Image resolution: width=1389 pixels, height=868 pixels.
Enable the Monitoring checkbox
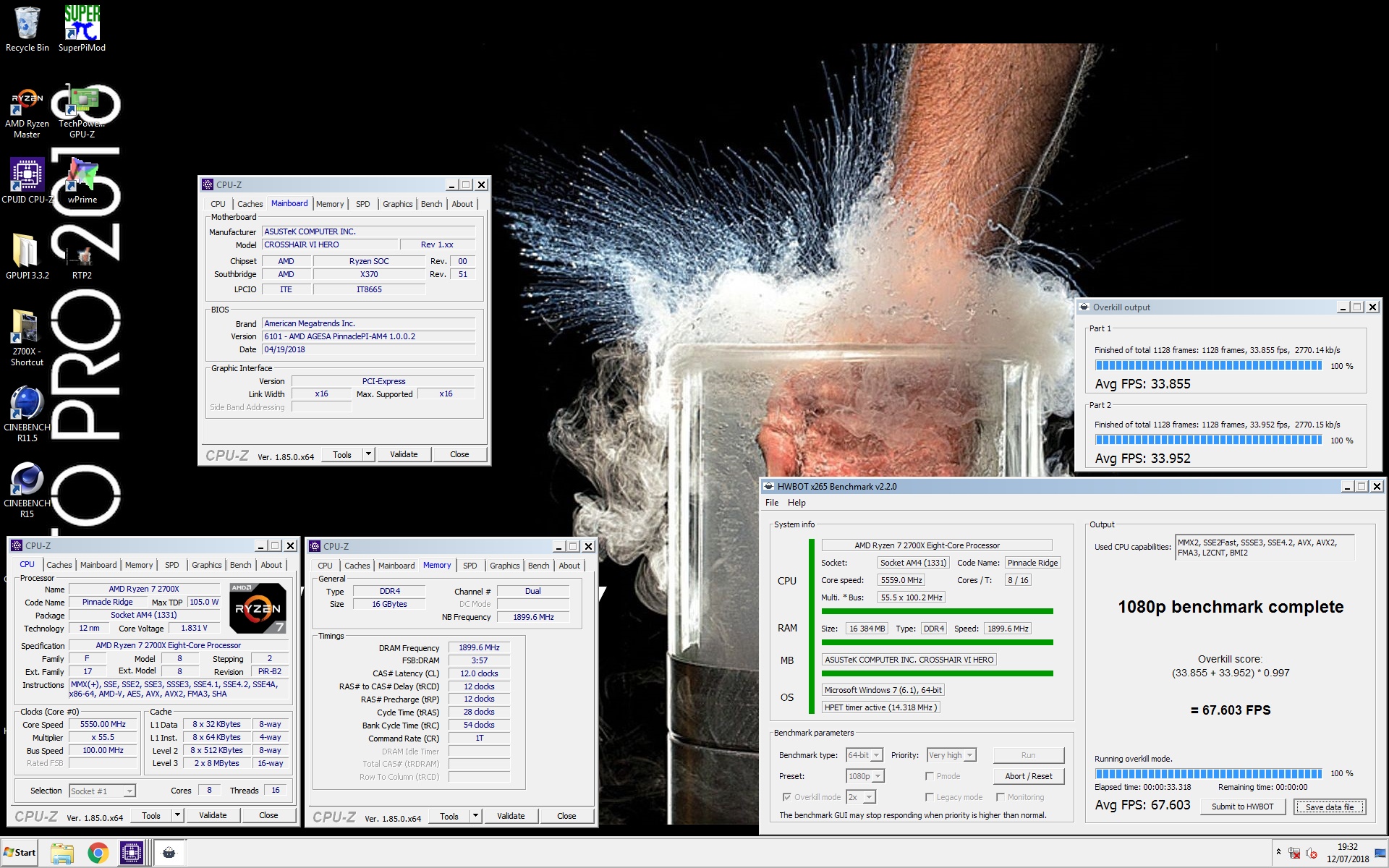pyautogui.click(x=1000, y=797)
